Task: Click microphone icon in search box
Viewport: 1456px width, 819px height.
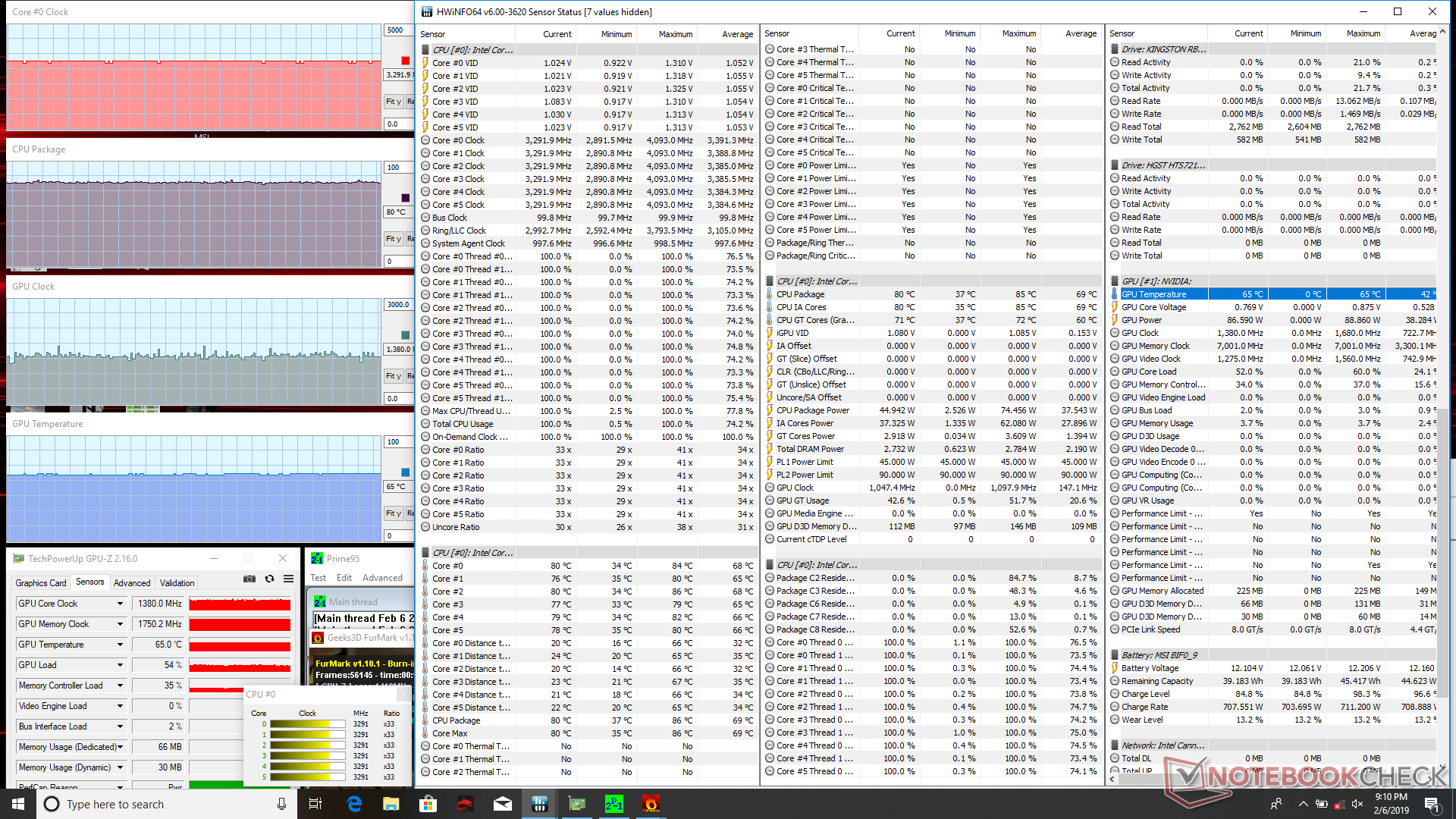Action: click(281, 804)
